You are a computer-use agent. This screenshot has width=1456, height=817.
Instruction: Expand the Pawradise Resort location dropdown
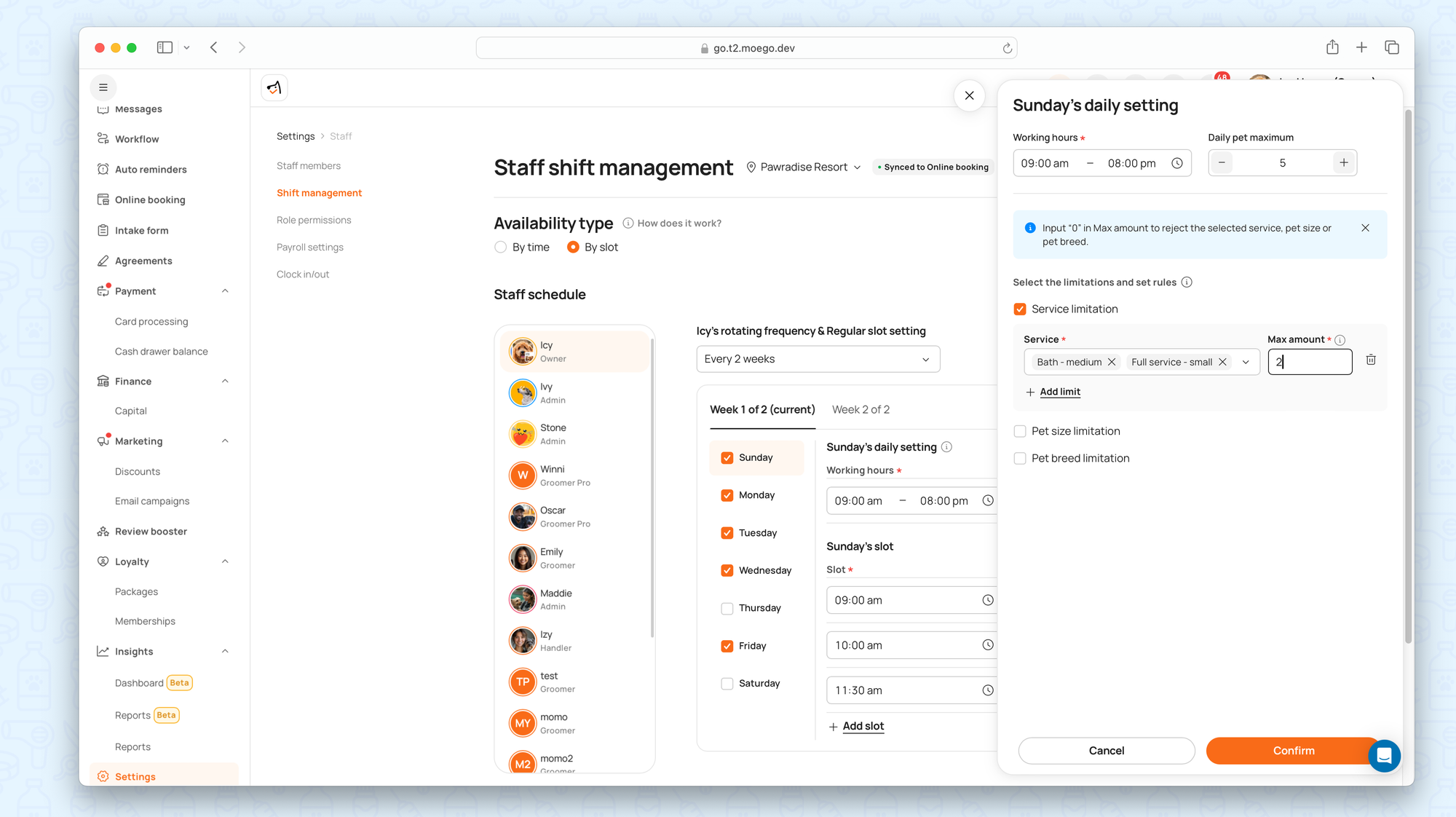tap(804, 167)
